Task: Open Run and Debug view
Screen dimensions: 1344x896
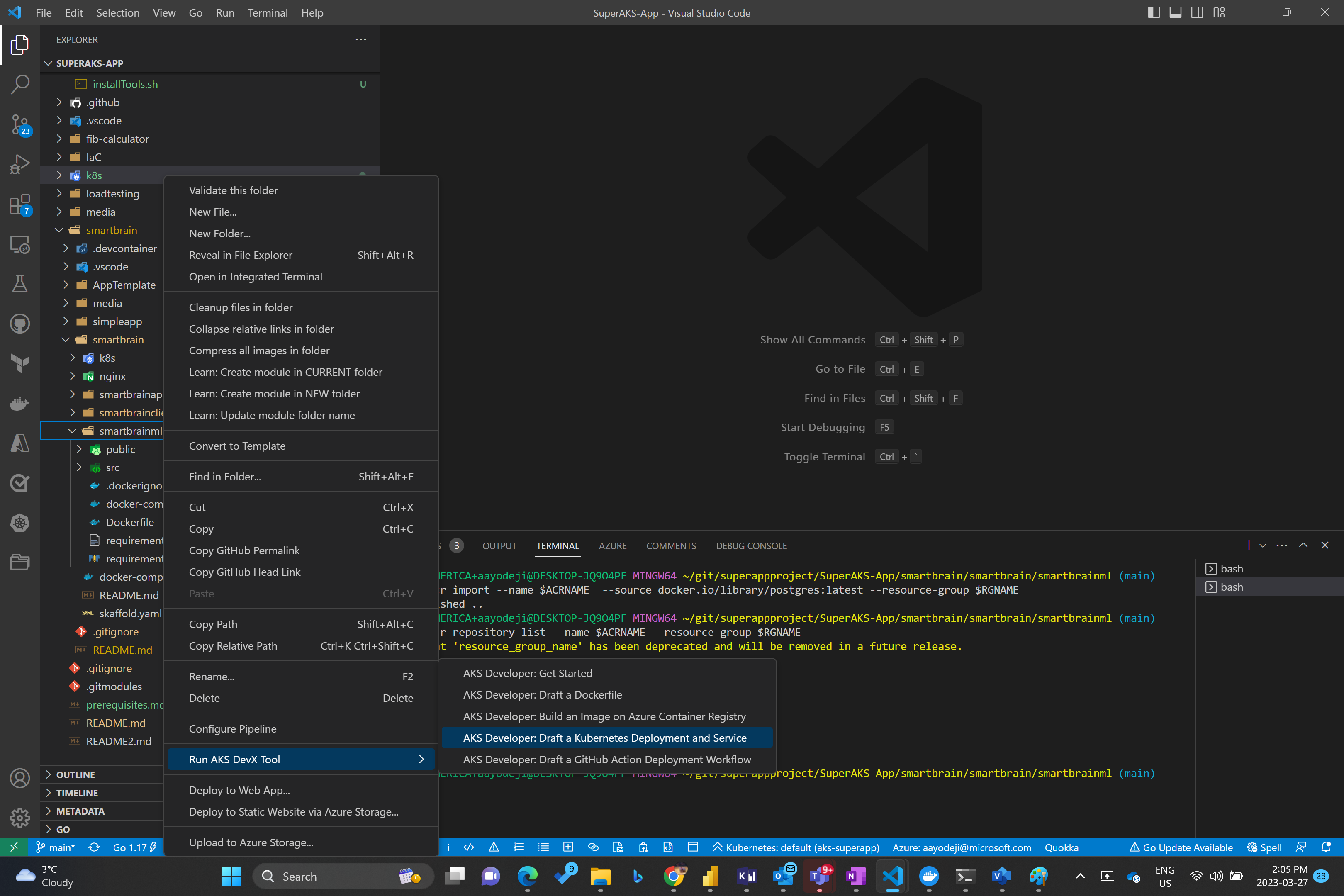Action: (x=20, y=164)
